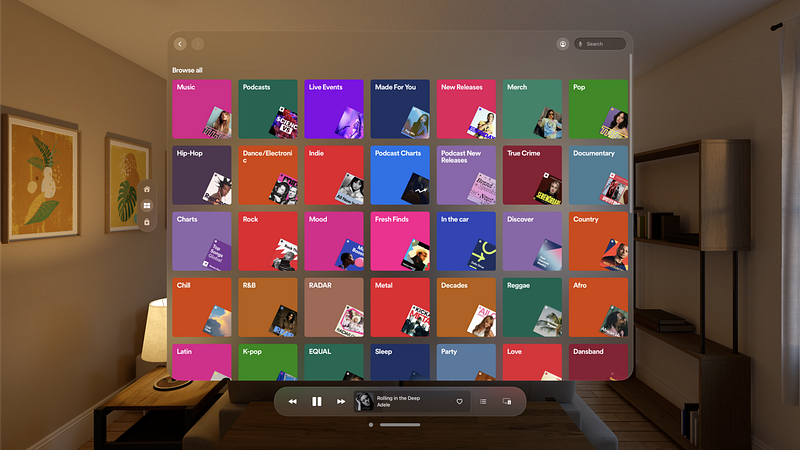
Task: Open the Podcasts category tile
Action: [x=268, y=109]
